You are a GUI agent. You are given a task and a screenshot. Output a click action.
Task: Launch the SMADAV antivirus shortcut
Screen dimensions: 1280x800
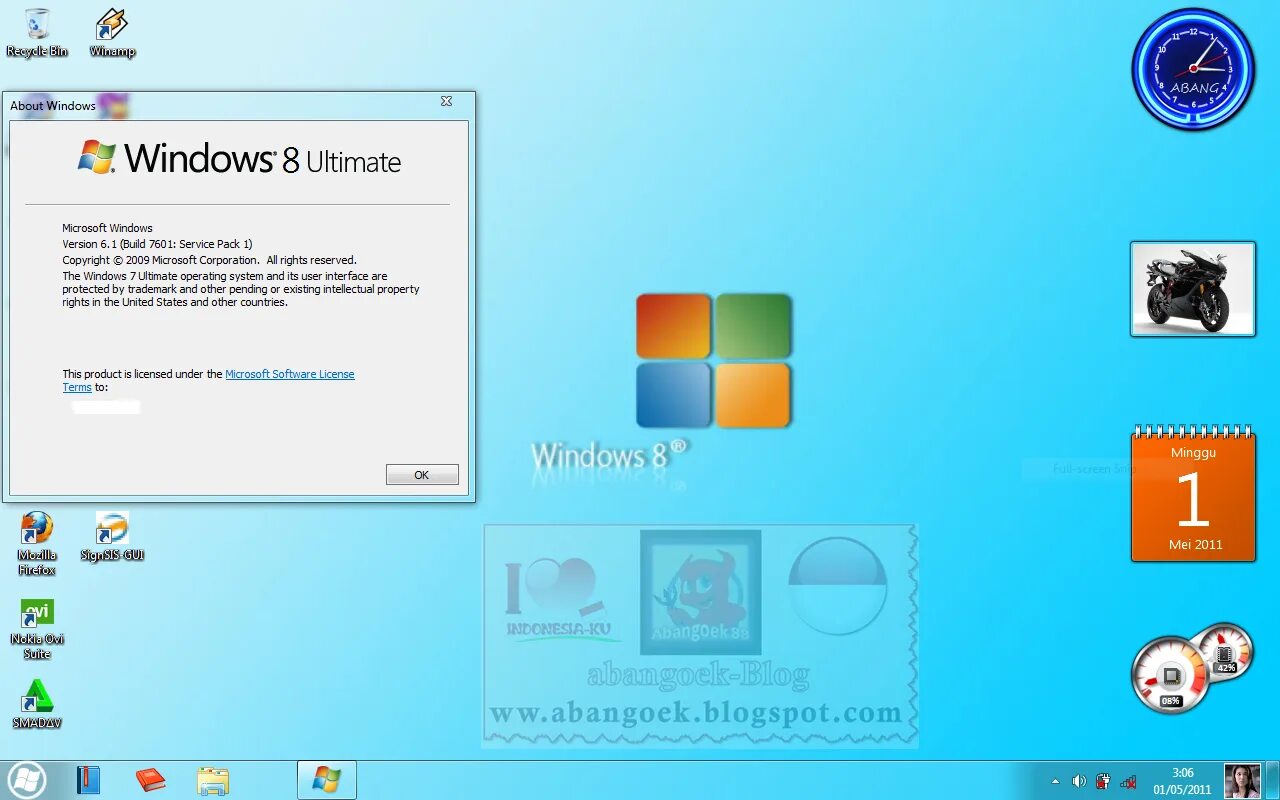coord(37,704)
